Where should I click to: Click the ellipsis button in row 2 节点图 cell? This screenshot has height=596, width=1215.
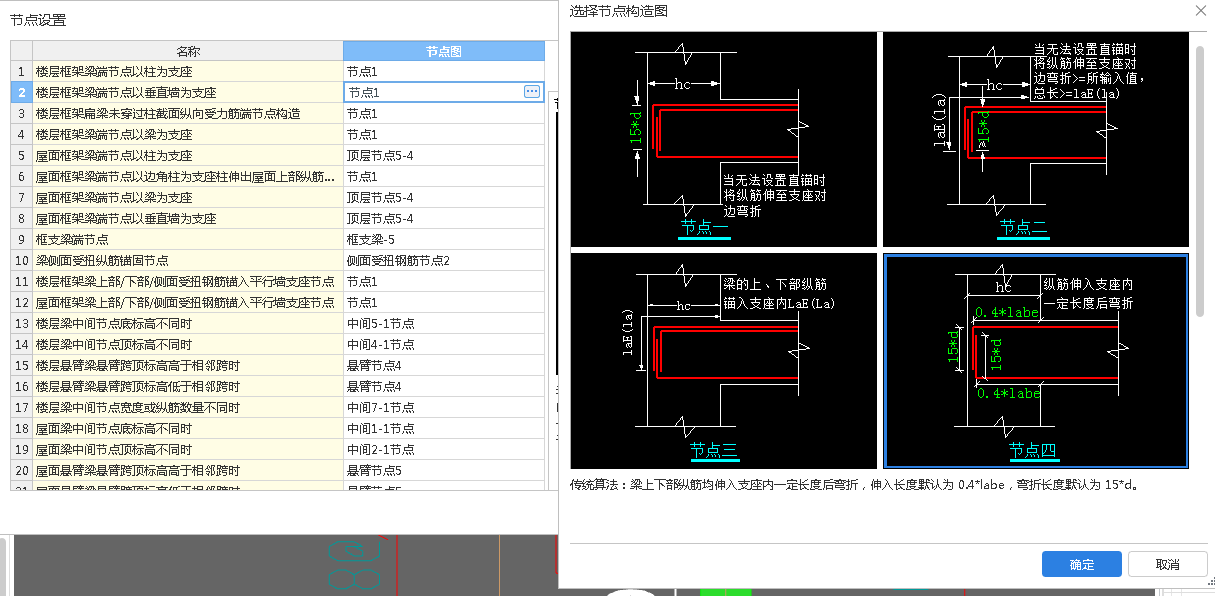pyautogui.click(x=532, y=92)
